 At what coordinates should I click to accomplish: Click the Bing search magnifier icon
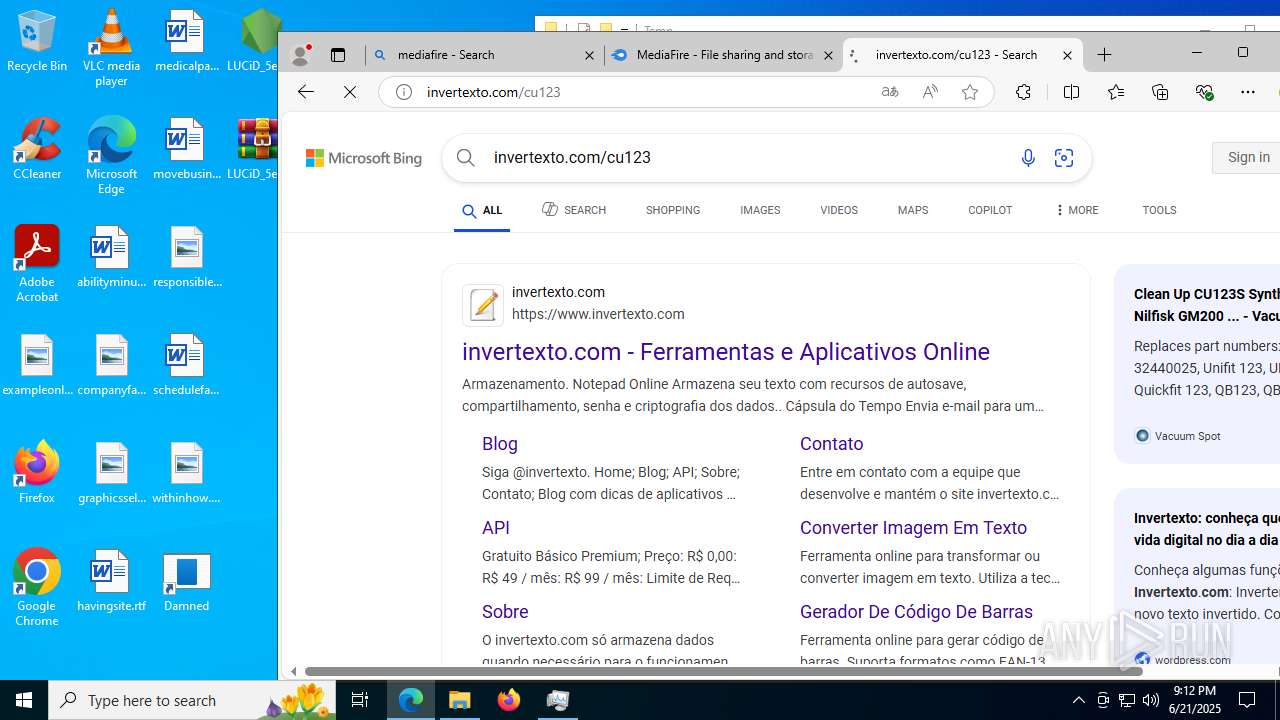pos(466,158)
